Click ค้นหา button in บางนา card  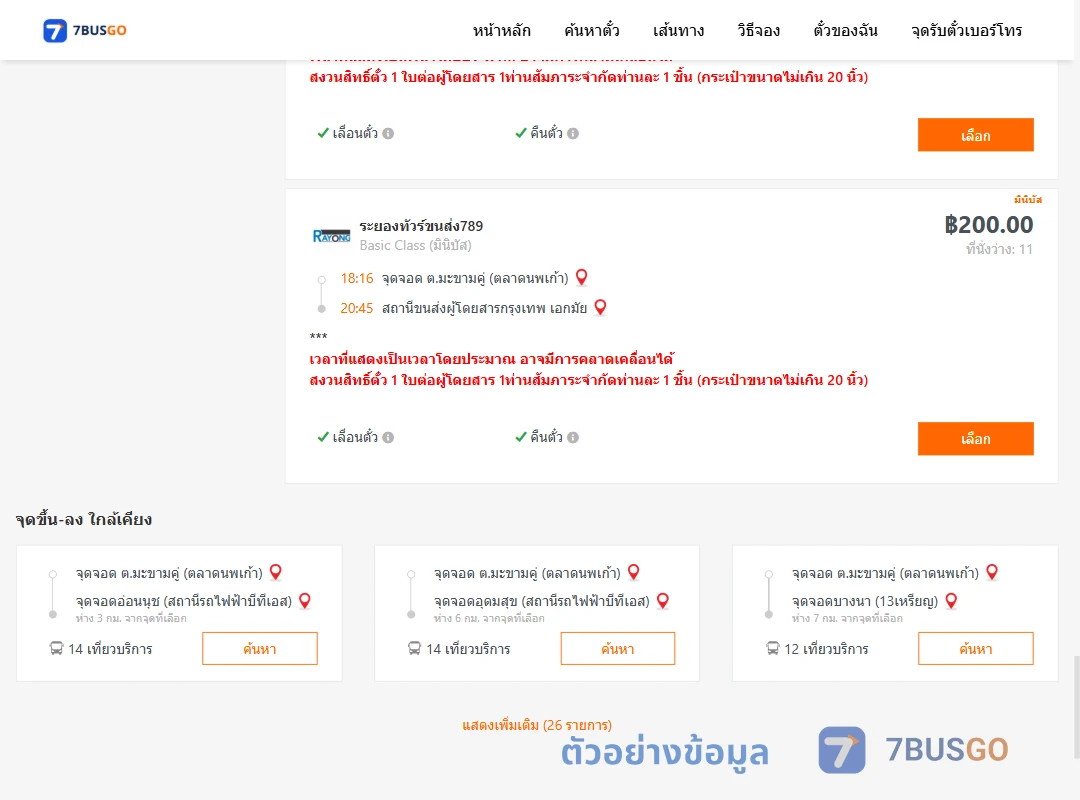click(x=975, y=648)
